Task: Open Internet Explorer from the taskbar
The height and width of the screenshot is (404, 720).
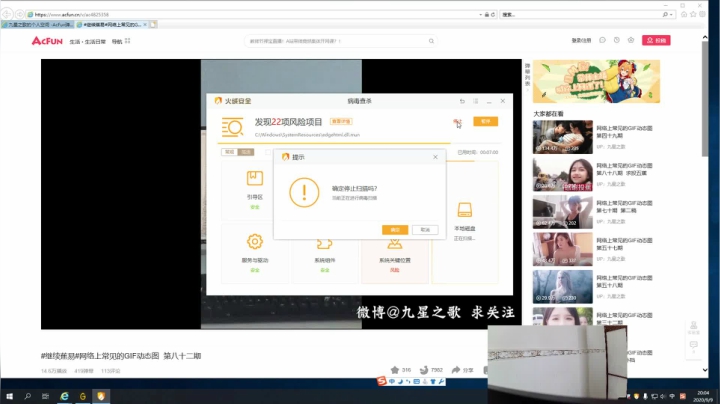Action: point(64,396)
